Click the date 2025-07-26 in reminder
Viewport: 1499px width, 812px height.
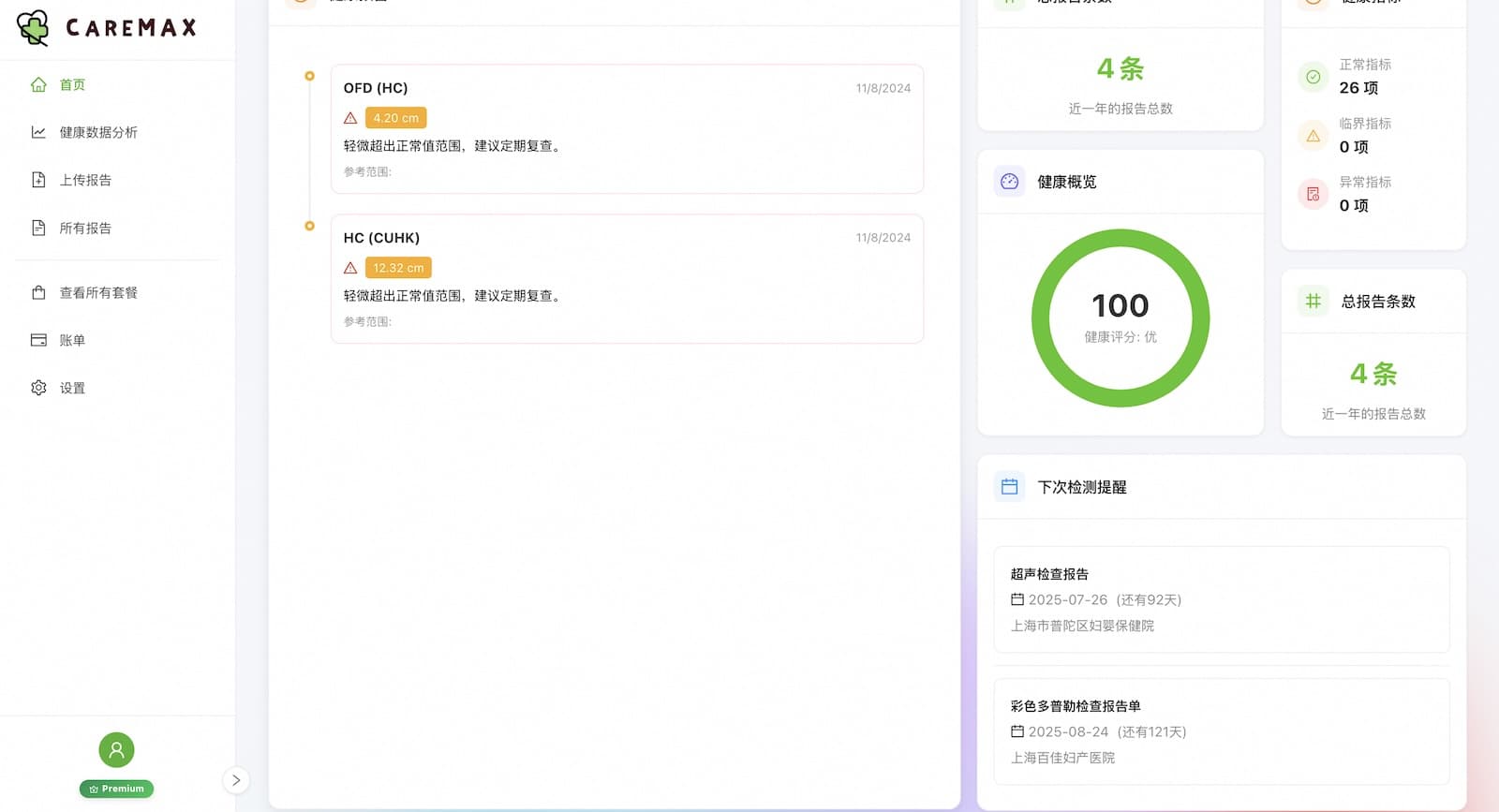(x=1067, y=599)
